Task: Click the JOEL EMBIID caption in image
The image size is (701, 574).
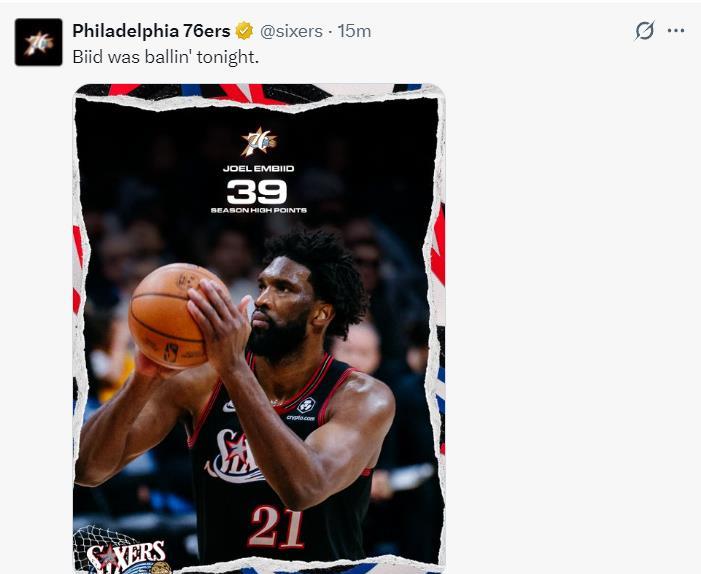Action: tap(258, 169)
